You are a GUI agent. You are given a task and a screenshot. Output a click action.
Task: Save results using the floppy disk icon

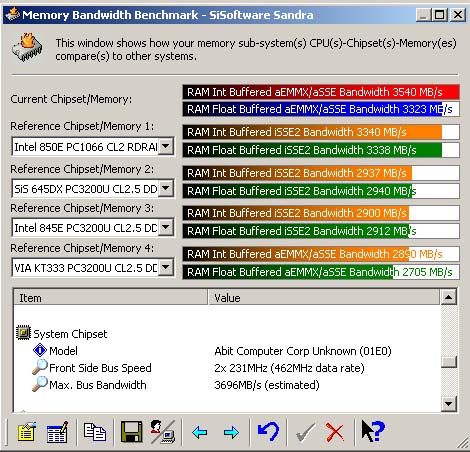[131, 432]
